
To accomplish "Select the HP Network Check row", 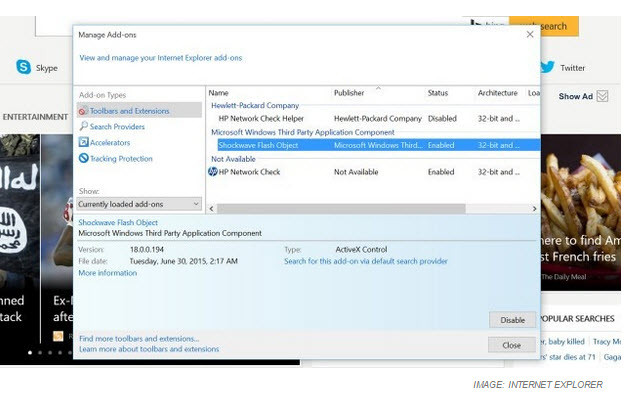I will [374, 172].
